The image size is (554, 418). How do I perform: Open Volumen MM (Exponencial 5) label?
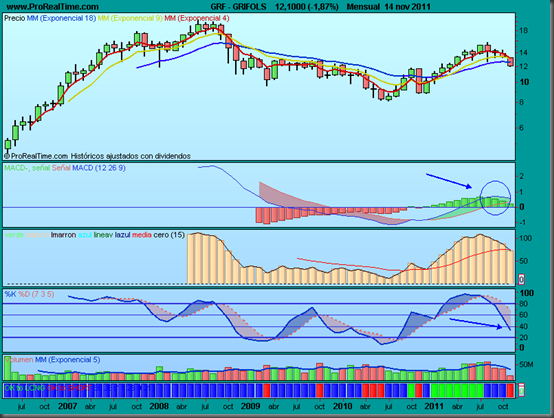pyautogui.click(x=52, y=360)
